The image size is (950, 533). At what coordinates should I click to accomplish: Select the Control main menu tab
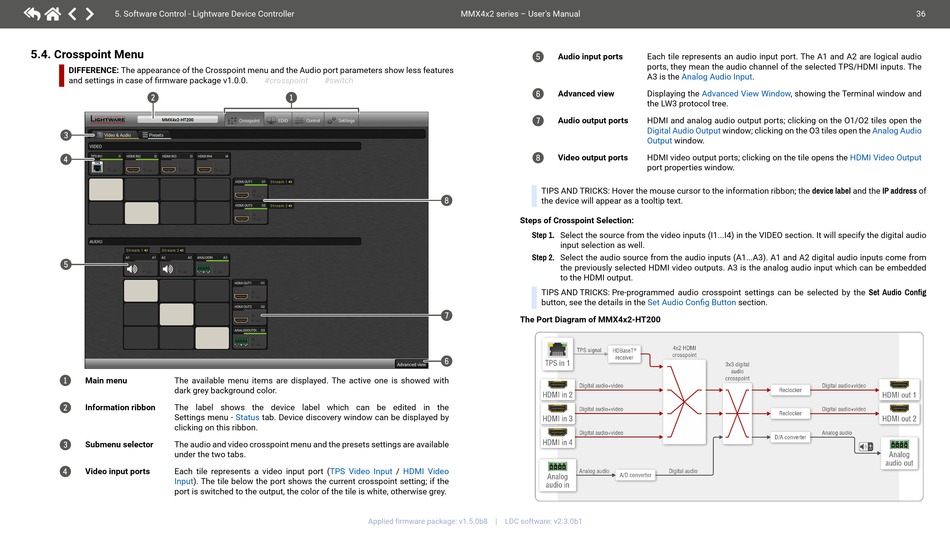click(x=308, y=120)
